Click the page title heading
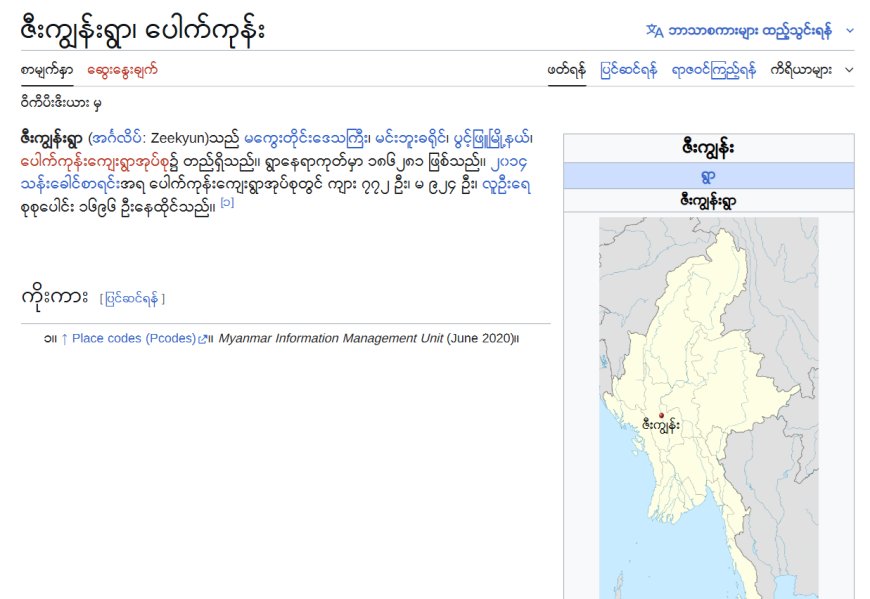Screen dimensions: 870x599 click(143, 31)
